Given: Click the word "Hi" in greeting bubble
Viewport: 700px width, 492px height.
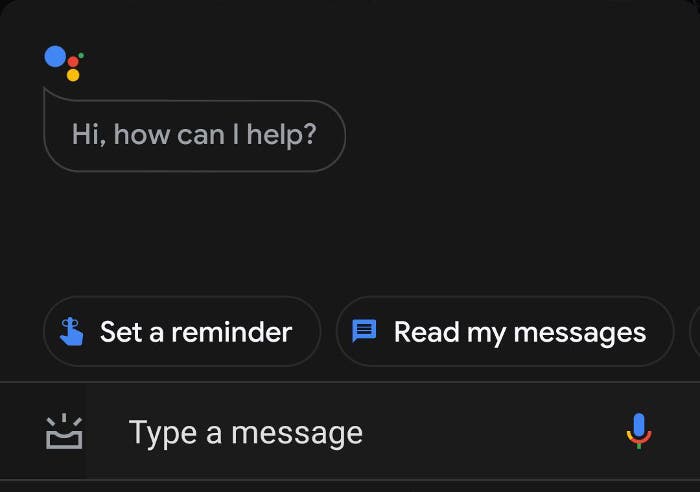Looking at the screenshot, I should coord(87,134).
